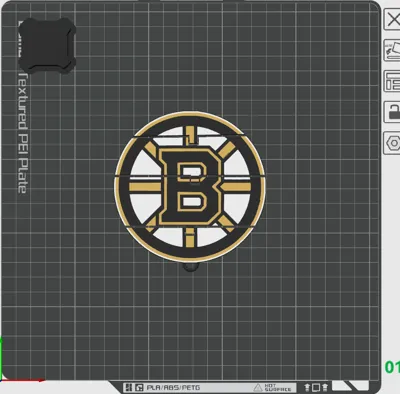Click the hot surface warning triangle
This screenshot has width=400, height=394.
tap(258, 388)
